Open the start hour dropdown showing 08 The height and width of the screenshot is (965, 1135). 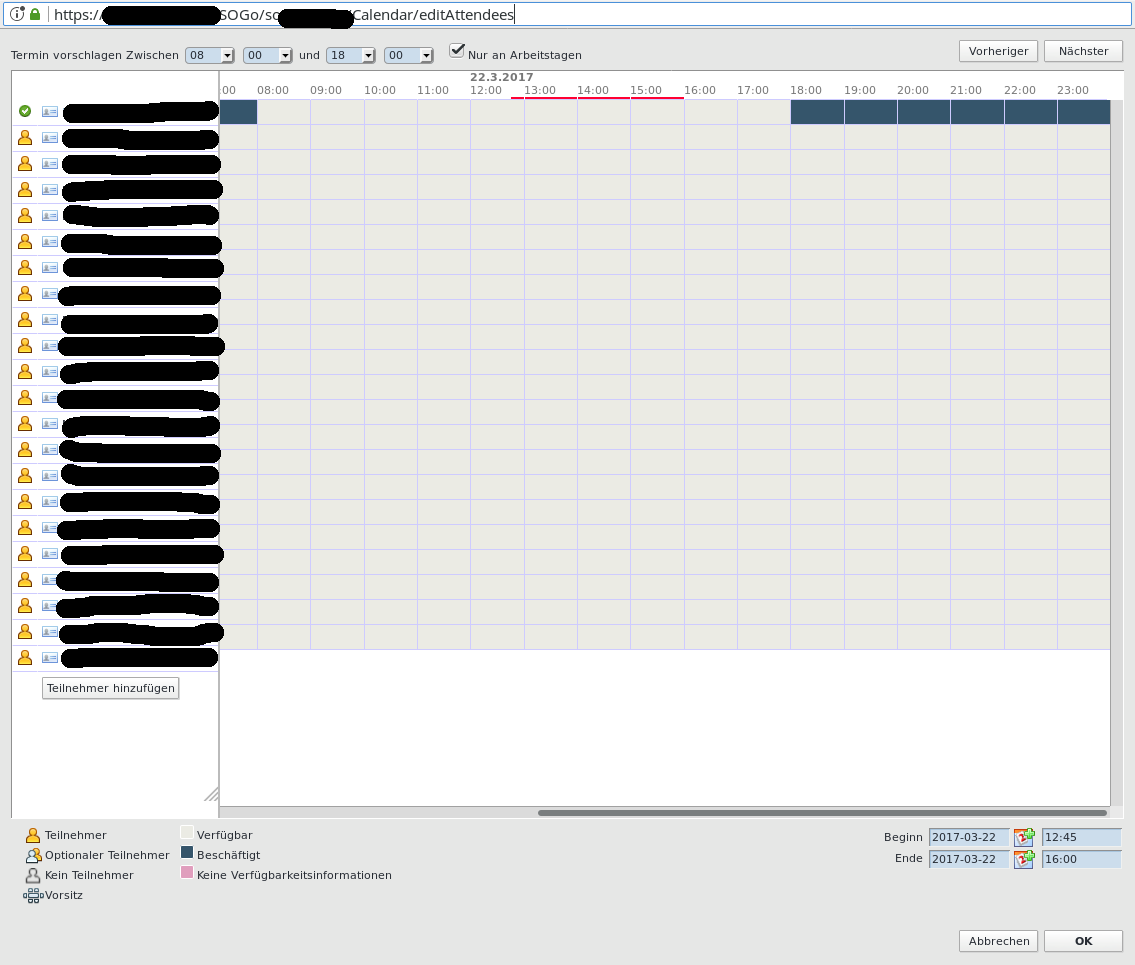pyautogui.click(x=210, y=56)
